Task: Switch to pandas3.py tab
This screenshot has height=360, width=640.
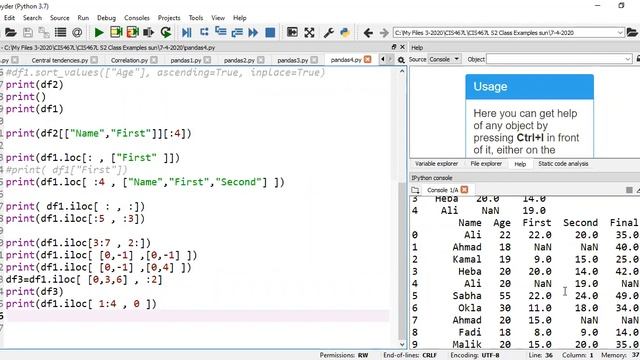Action: click(x=293, y=60)
